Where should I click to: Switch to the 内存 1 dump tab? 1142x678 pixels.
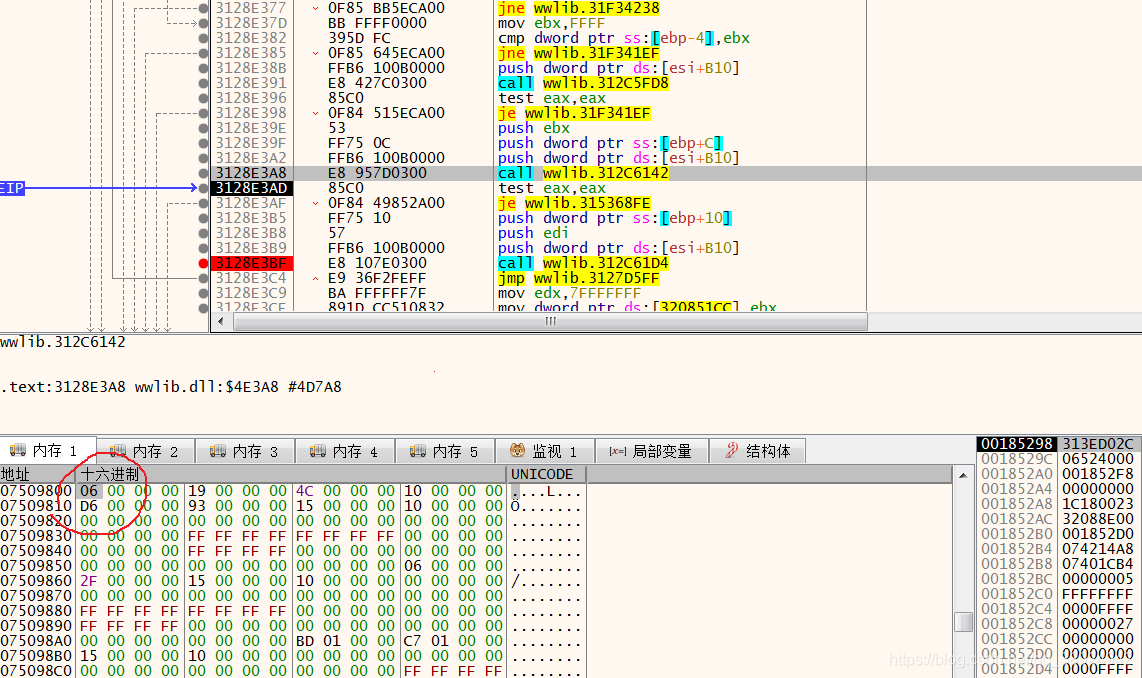click(x=48, y=451)
